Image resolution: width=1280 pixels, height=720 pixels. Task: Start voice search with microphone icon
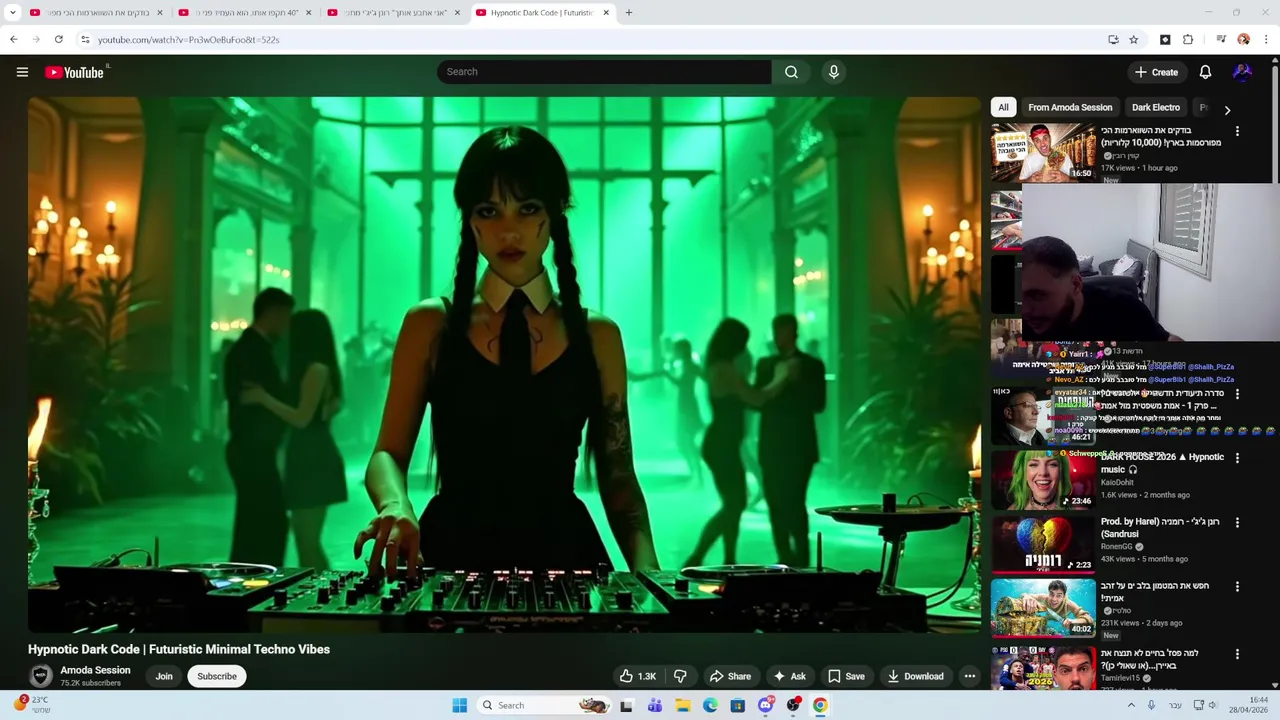pyautogui.click(x=833, y=72)
